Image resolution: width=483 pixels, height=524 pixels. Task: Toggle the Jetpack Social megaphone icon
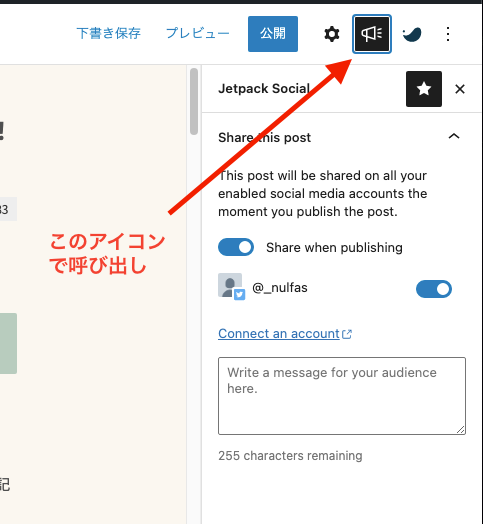coord(372,34)
